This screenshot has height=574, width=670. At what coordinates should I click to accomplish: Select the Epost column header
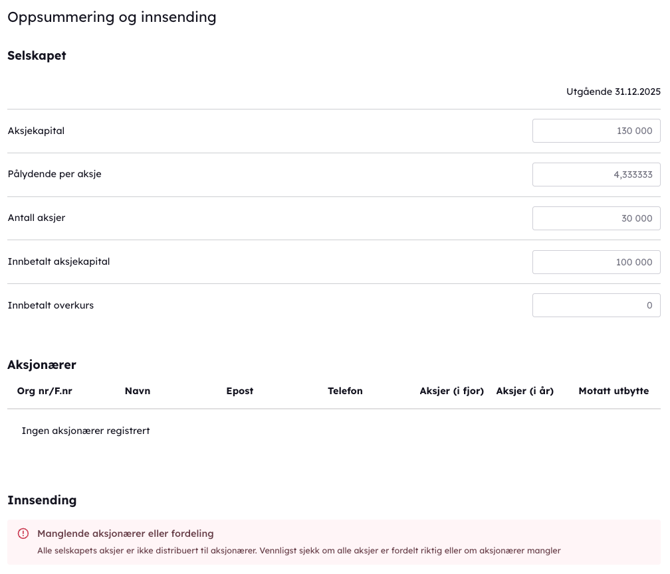click(240, 391)
